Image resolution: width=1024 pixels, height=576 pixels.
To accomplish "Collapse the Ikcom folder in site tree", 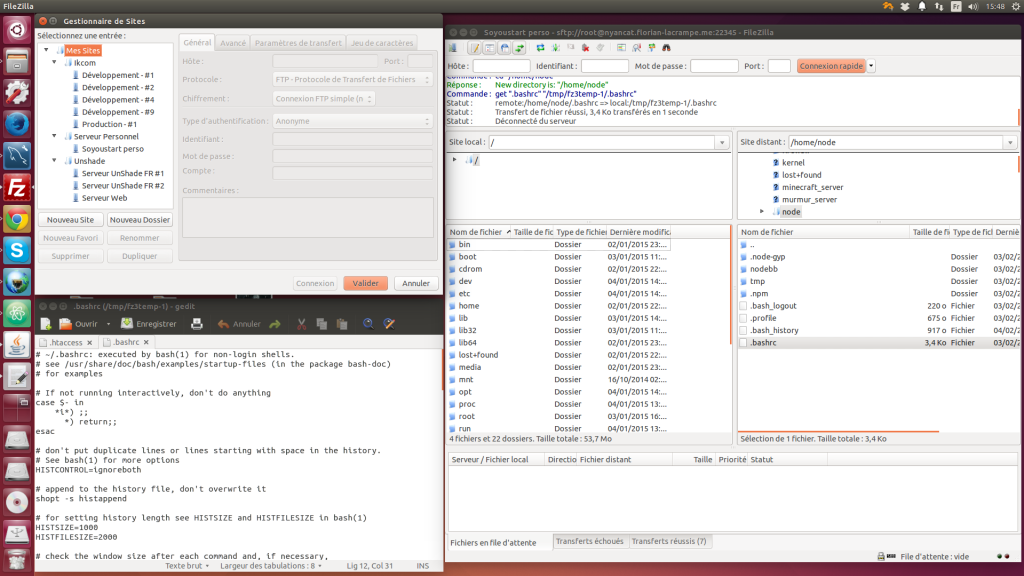I will tap(54, 63).
